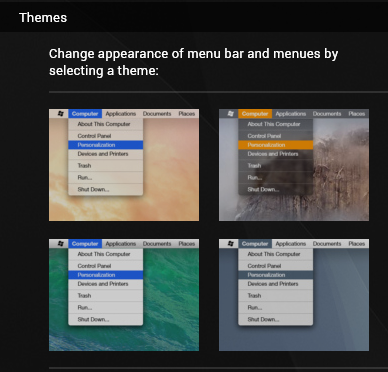Click the 'Change appearance of menu bar' heading
The width and height of the screenshot is (388, 372).
(x=193, y=62)
